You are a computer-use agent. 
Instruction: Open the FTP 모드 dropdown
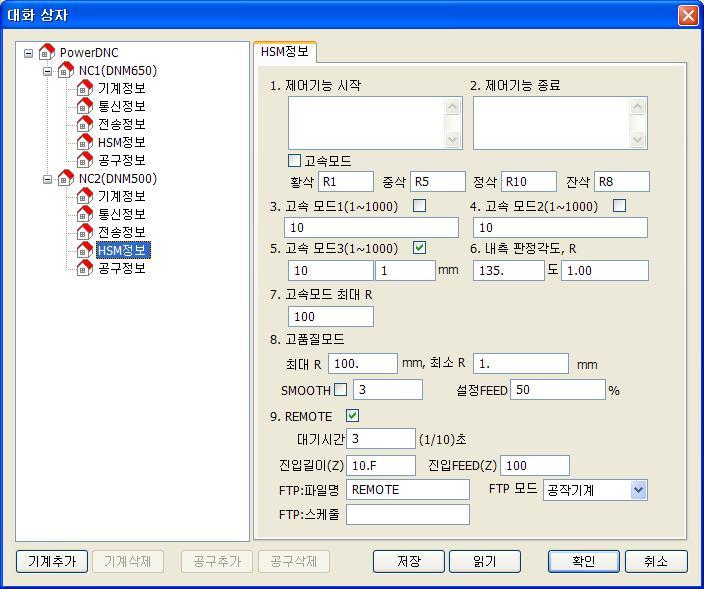pos(638,490)
